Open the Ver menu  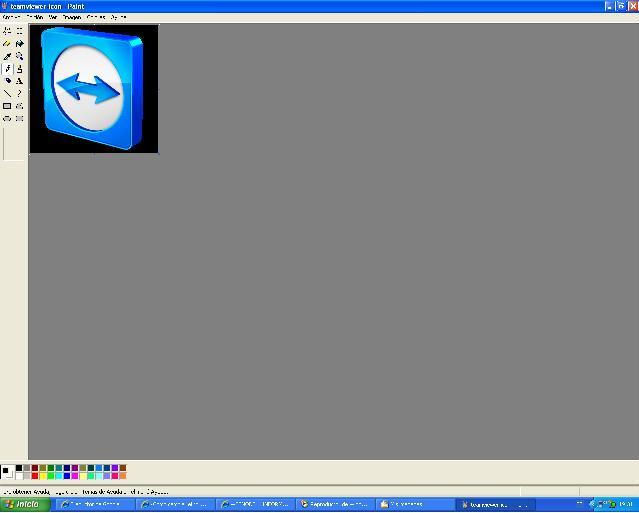[x=53, y=17]
